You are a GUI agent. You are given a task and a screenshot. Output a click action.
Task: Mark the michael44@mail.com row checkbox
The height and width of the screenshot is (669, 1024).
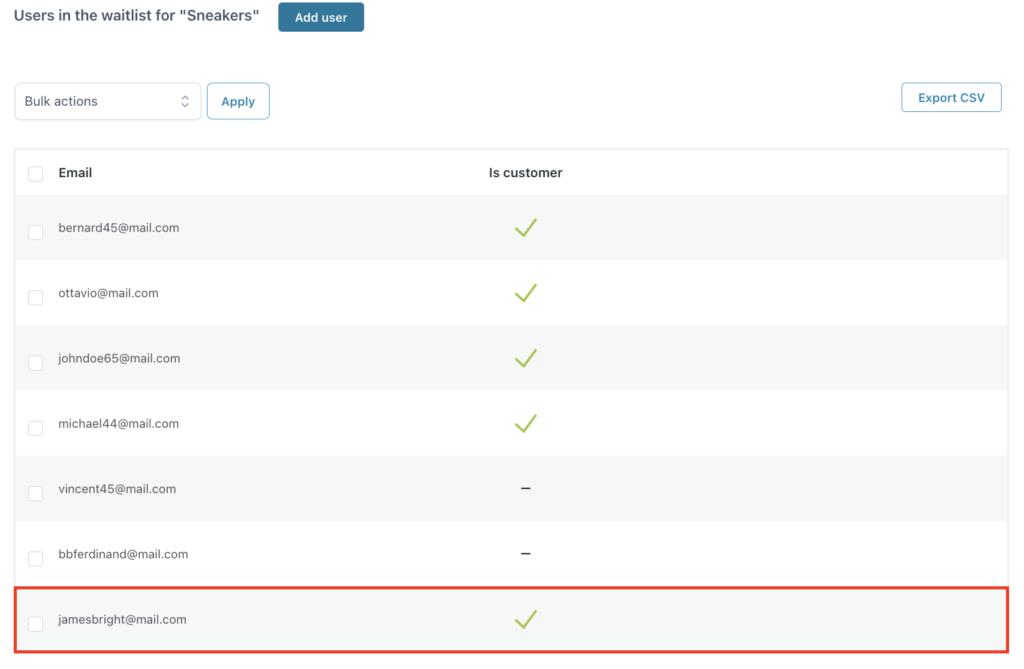point(35,429)
